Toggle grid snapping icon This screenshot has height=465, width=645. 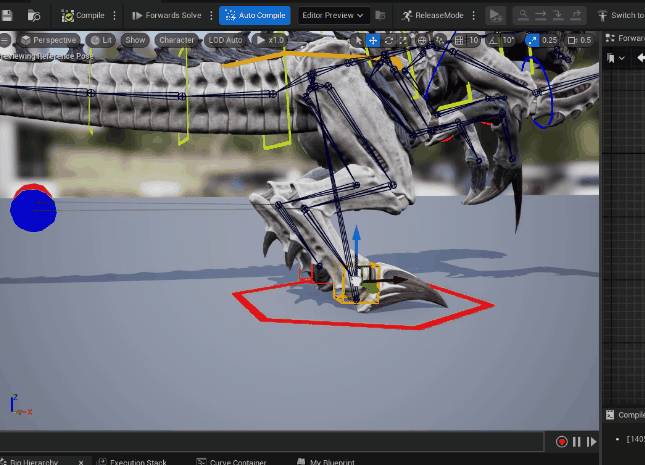tap(457, 40)
